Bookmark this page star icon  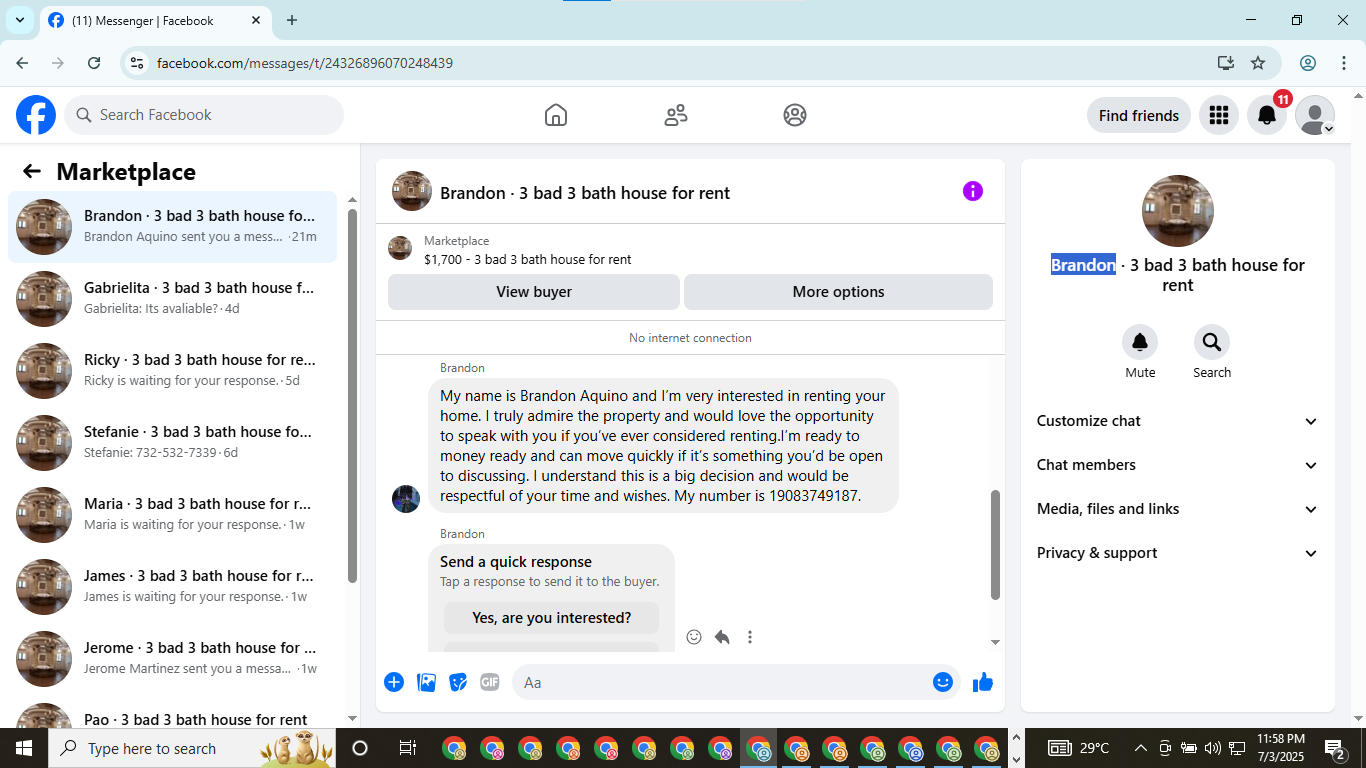[x=1258, y=63]
